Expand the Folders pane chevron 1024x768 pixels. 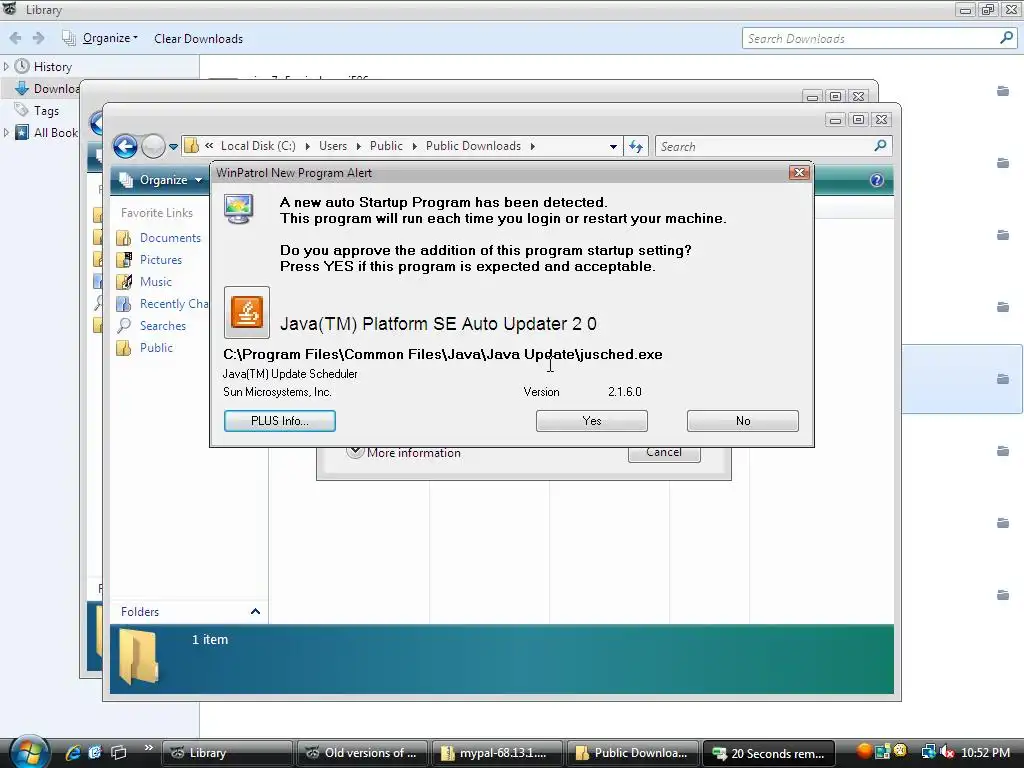coord(255,612)
